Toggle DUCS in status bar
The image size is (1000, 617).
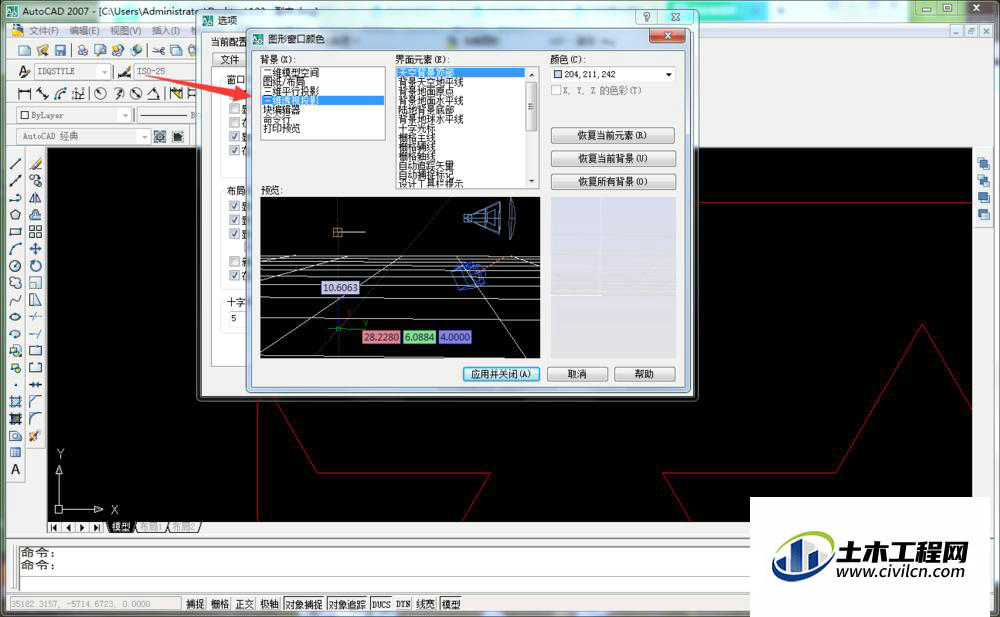click(x=381, y=604)
